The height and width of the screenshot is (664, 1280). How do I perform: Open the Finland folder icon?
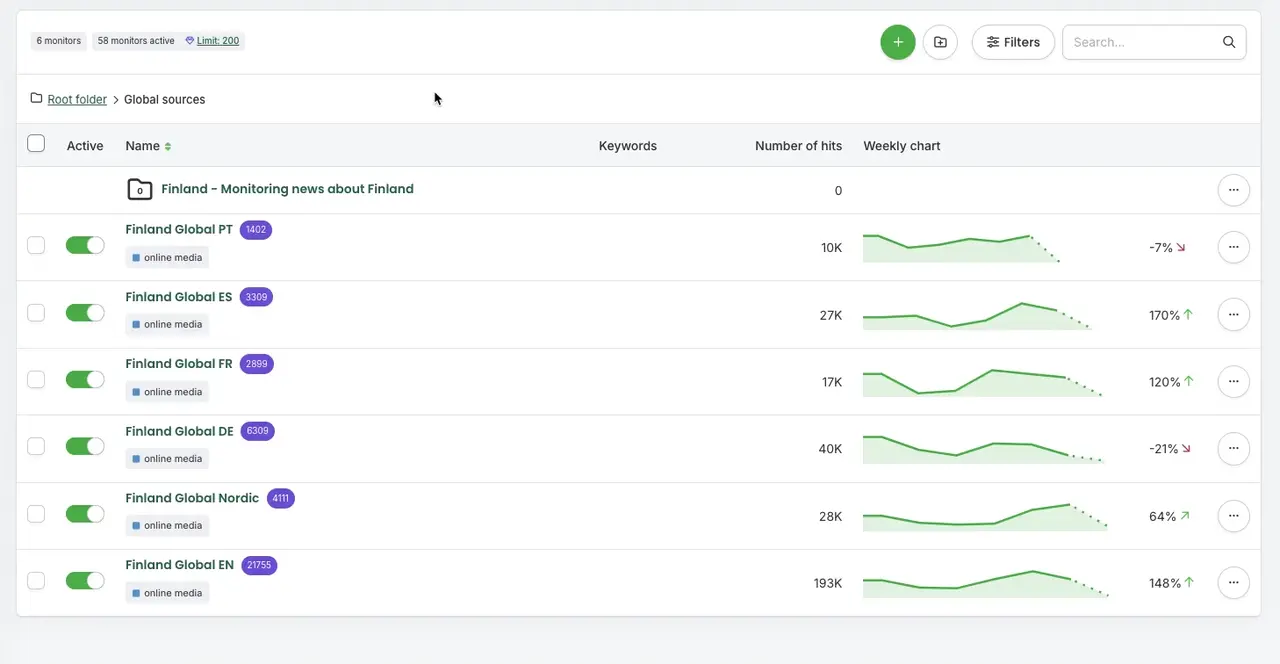click(x=140, y=189)
